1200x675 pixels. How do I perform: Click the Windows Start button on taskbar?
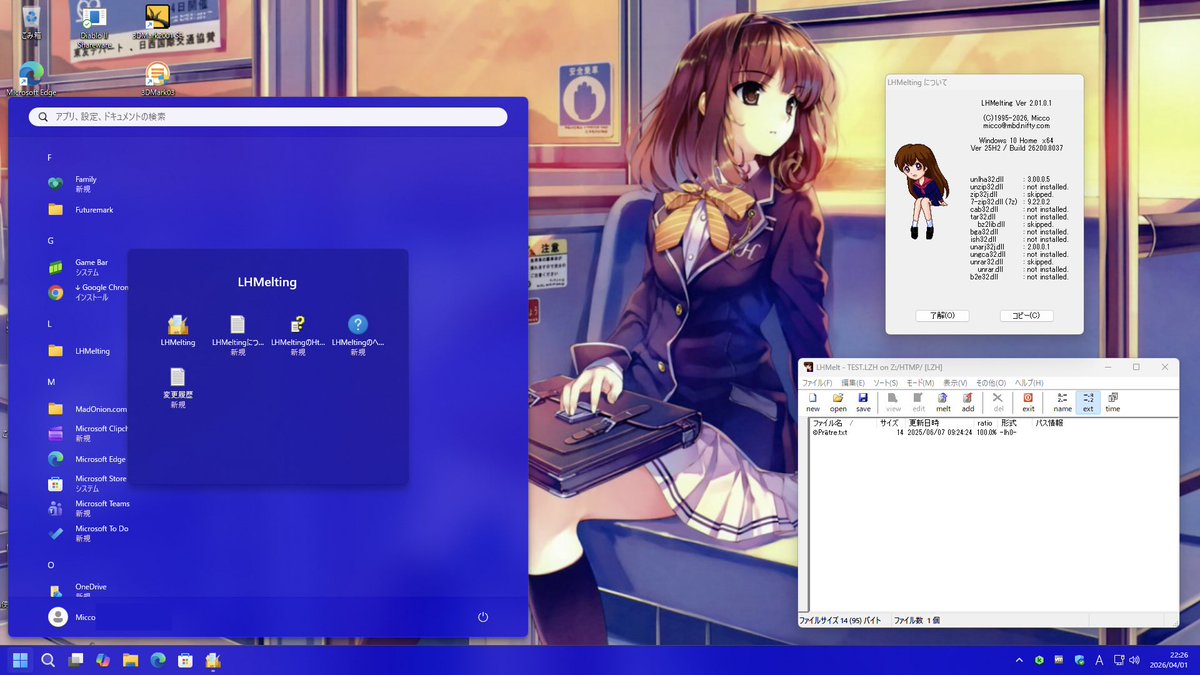coord(20,660)
